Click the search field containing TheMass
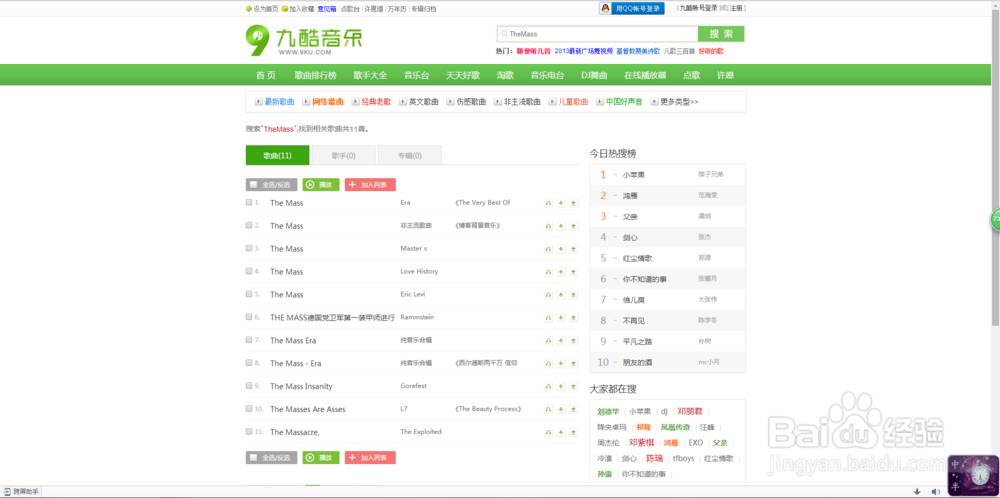This screenshot has height=498, width=1000. click(597, 34)
